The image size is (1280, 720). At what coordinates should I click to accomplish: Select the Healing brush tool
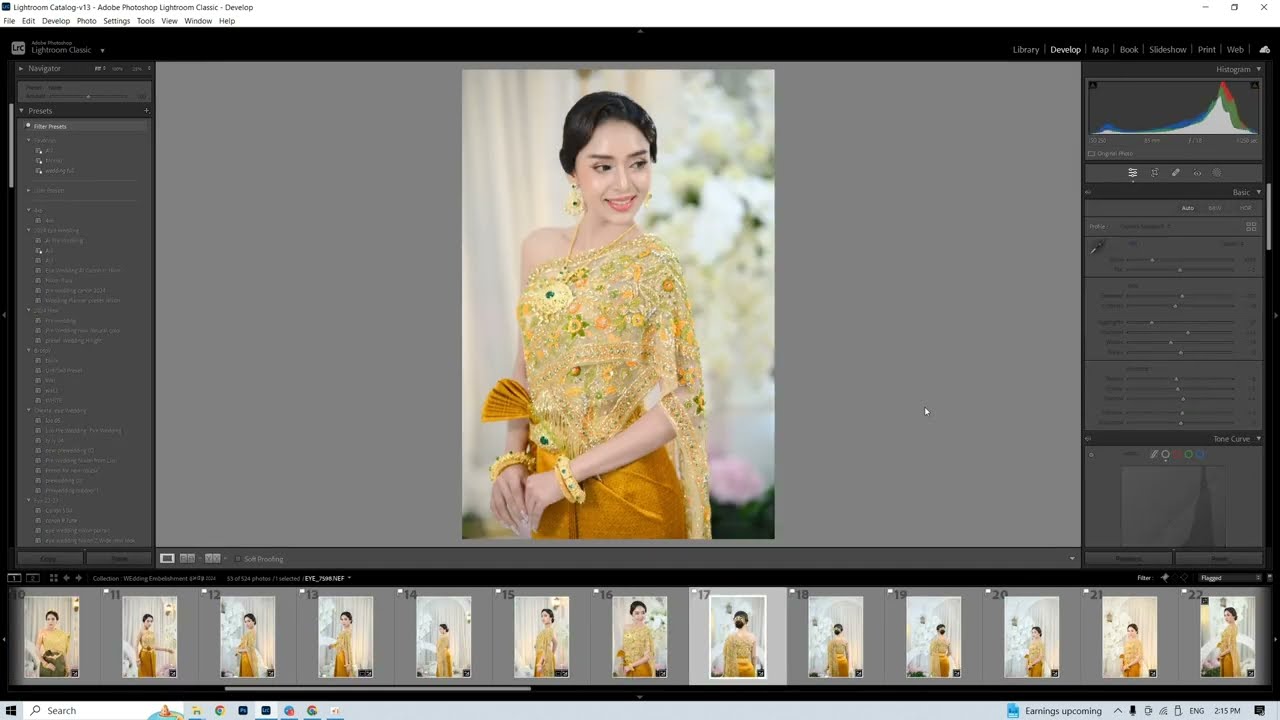[1176, 173]
